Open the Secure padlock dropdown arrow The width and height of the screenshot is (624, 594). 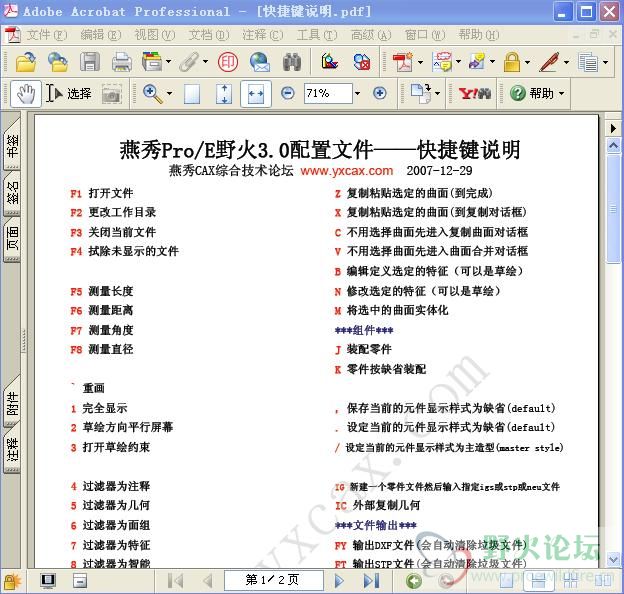(x=527, y=62)
